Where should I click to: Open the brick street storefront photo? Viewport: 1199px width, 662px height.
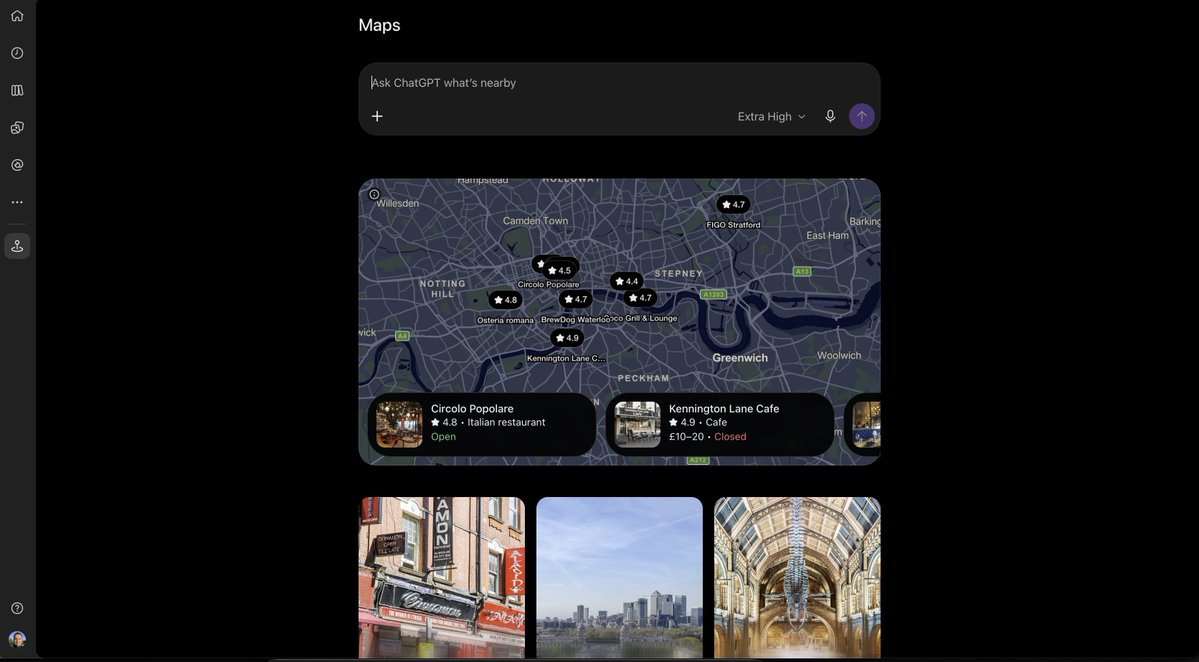442,577
